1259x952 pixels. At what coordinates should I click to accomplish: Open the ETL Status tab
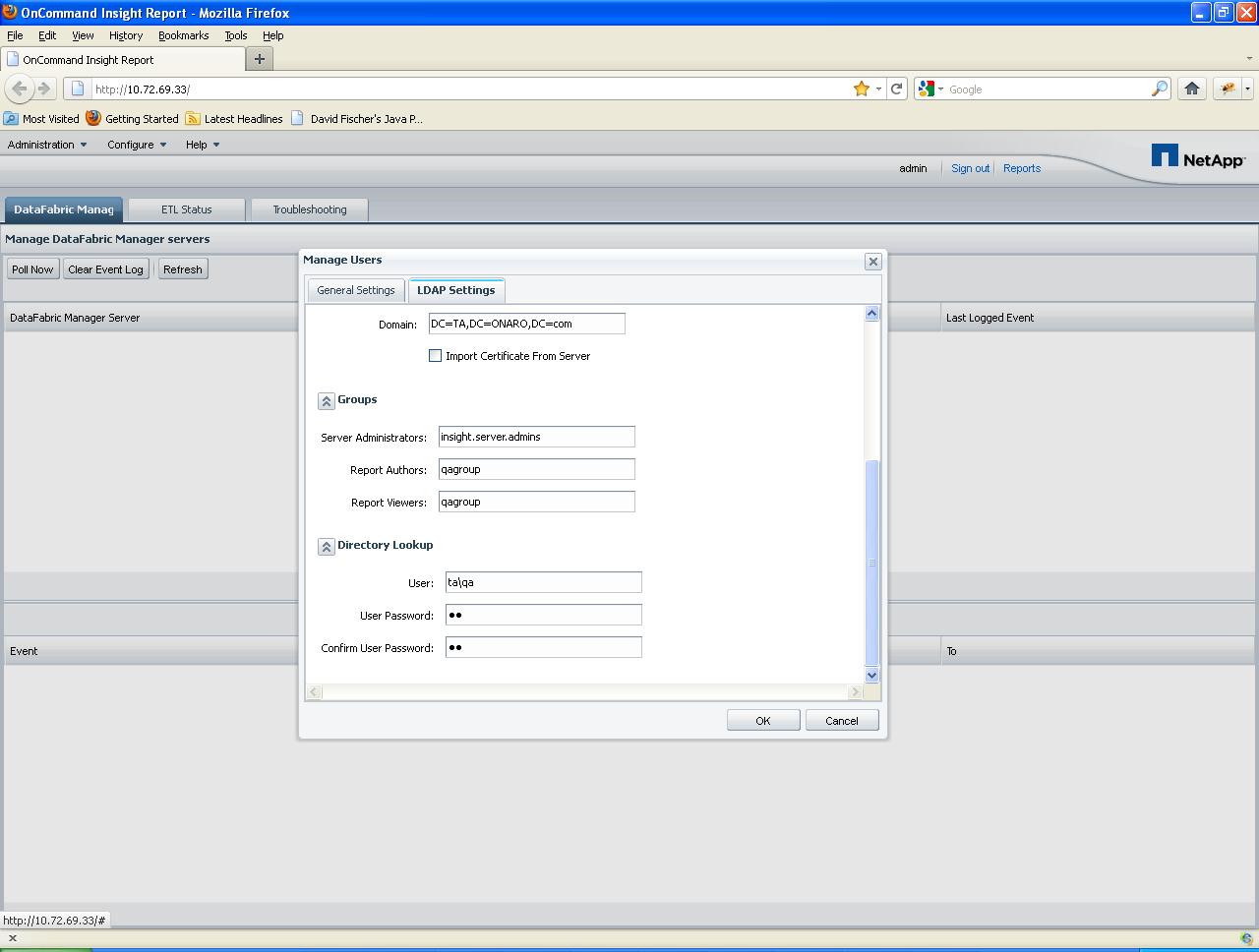[186, 209]
